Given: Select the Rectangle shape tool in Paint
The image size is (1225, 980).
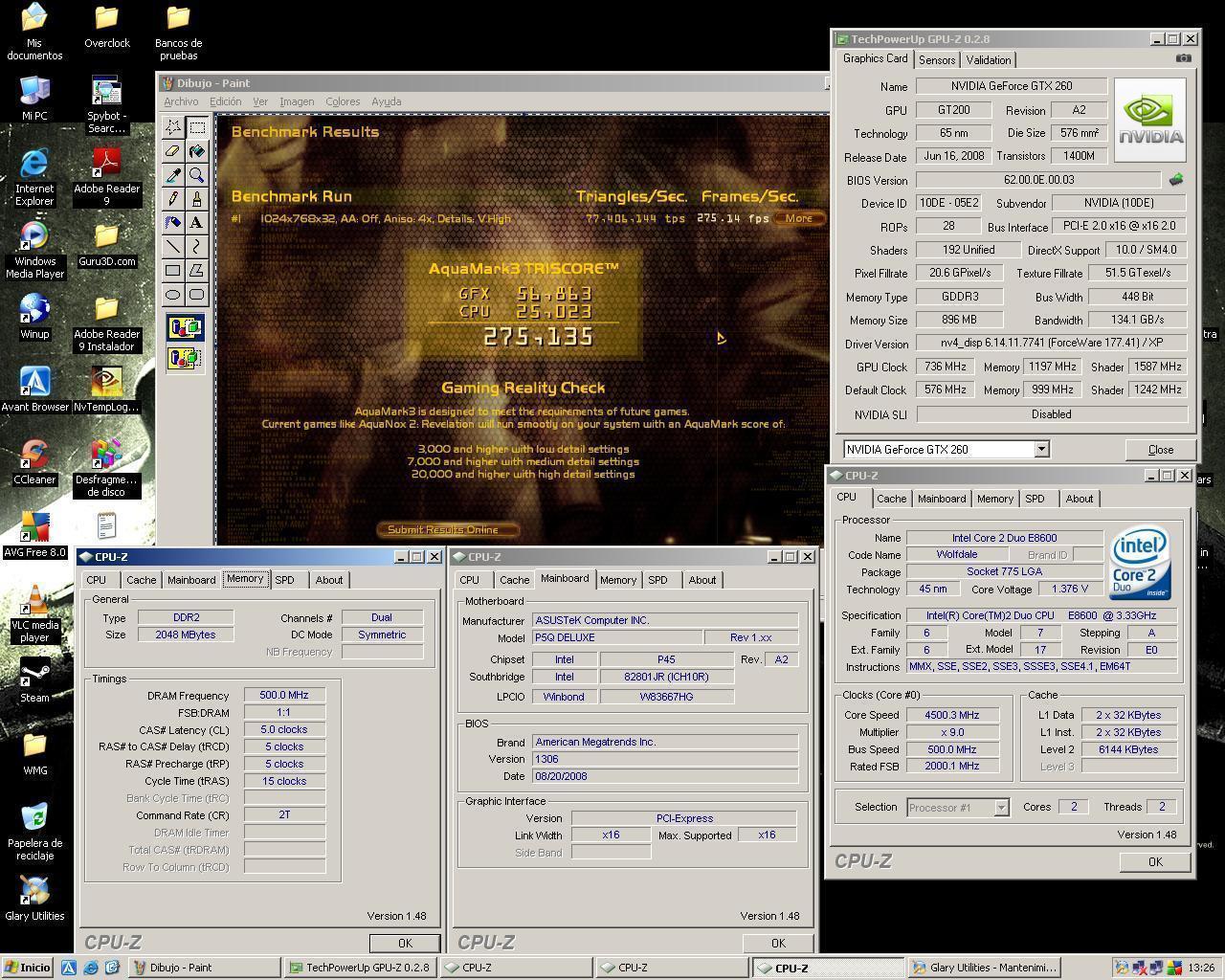Looking at the screenshot, I should click(x=173, y=271).
